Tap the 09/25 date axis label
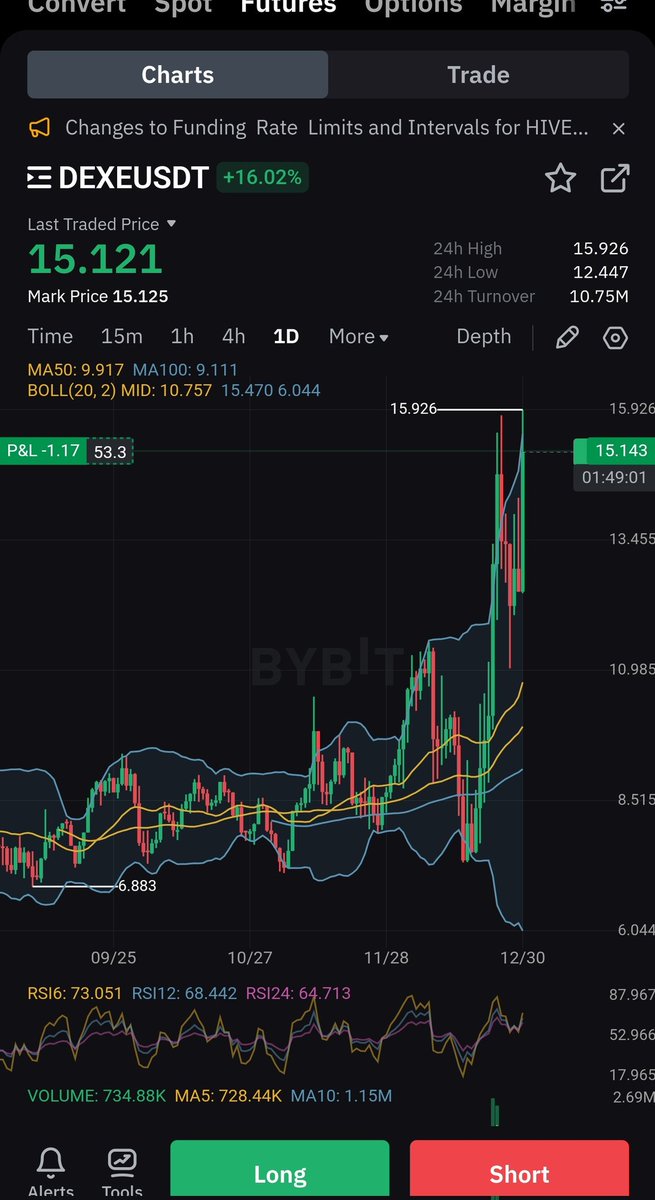The height and width of the screenshot is (1200, 655). coord(113,958)
